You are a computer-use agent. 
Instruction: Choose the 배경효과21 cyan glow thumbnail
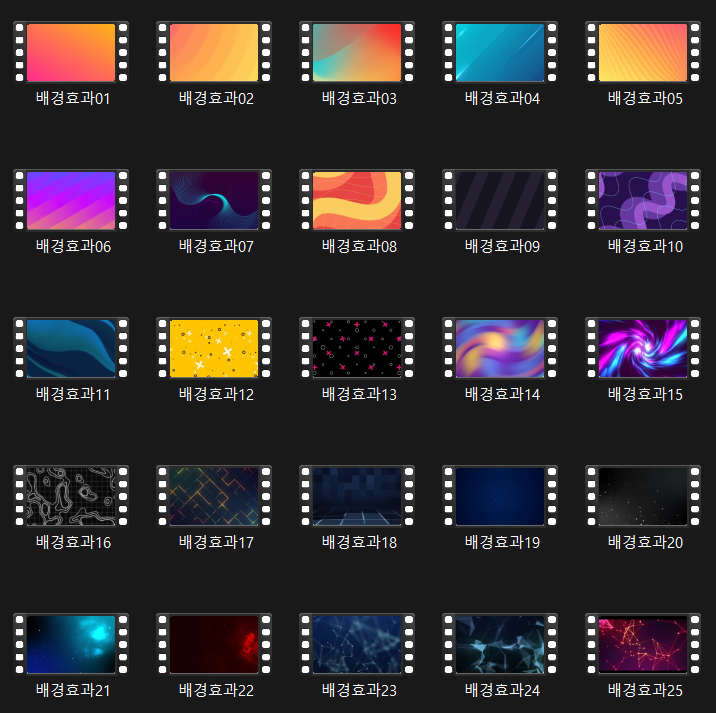pyautogui.click(x=71, y=644)
